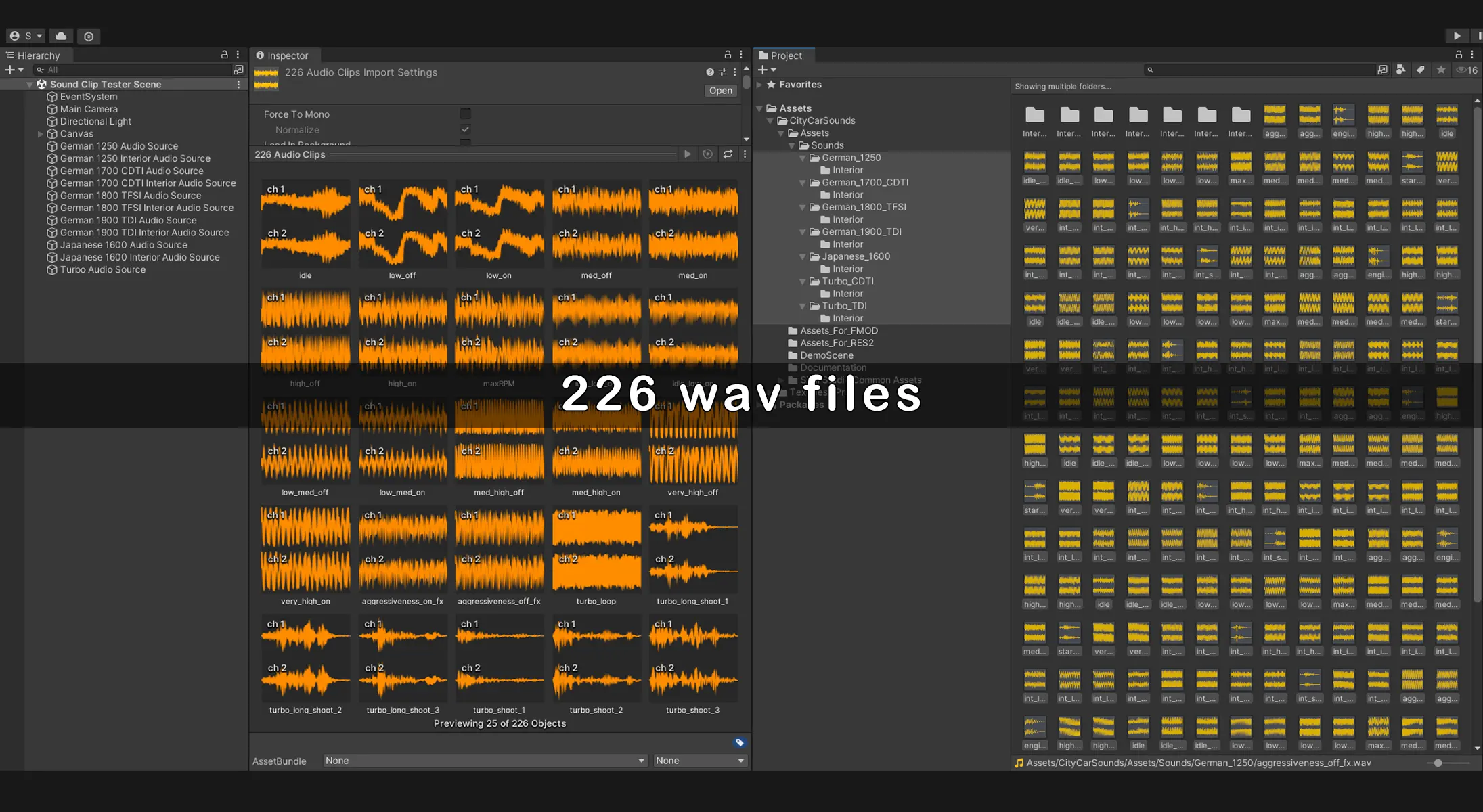Expand the Canvas hierarchy object
This screenshot has width=1483, height=812.
tap(41, 134)
